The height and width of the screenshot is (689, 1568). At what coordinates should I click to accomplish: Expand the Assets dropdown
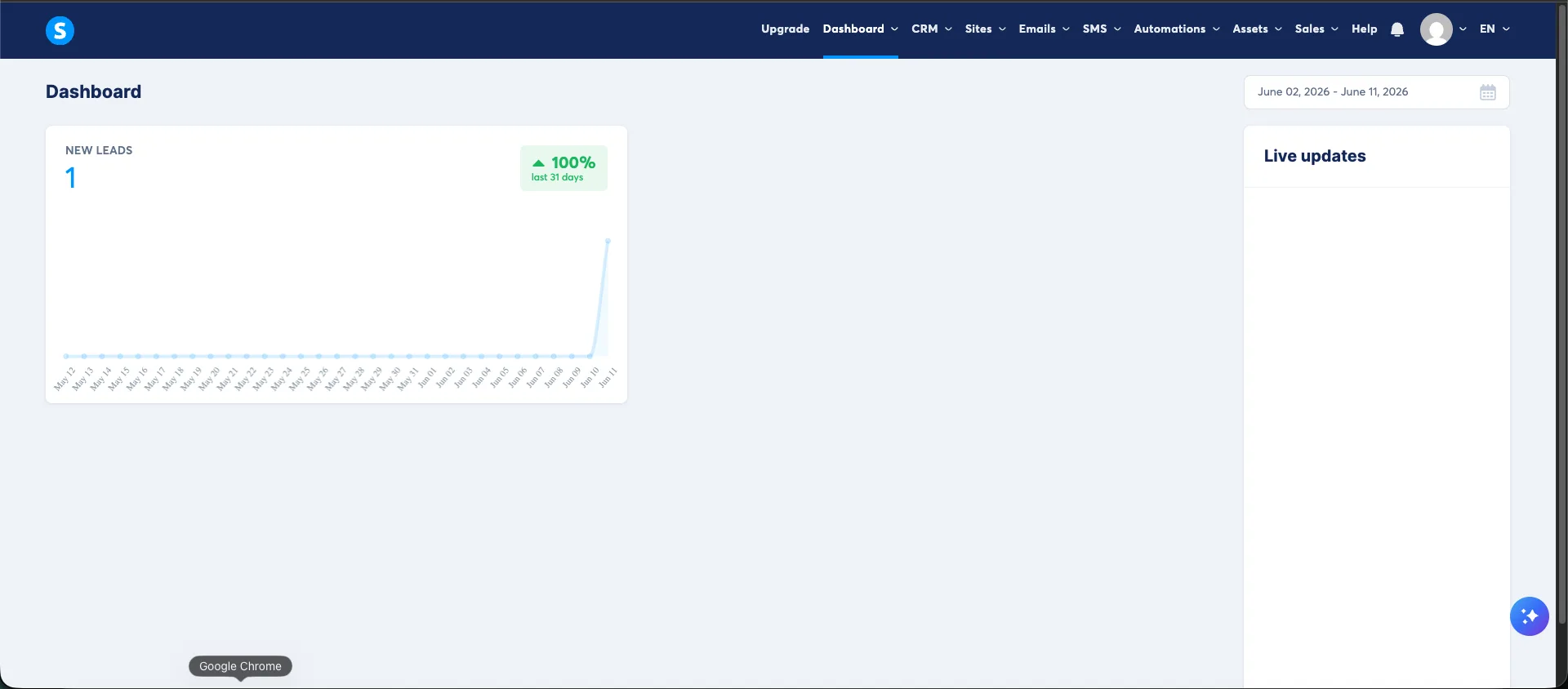point(1257,29)
